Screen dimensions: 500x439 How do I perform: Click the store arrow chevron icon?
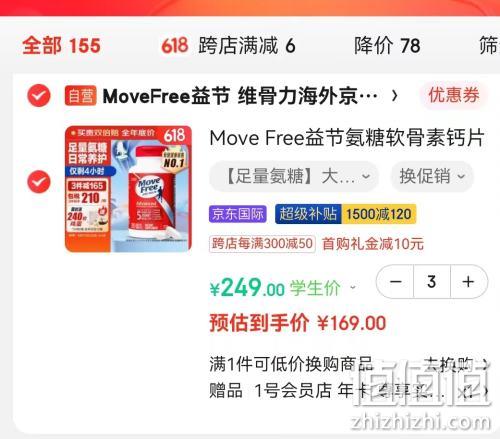click(x=395, y=96)
